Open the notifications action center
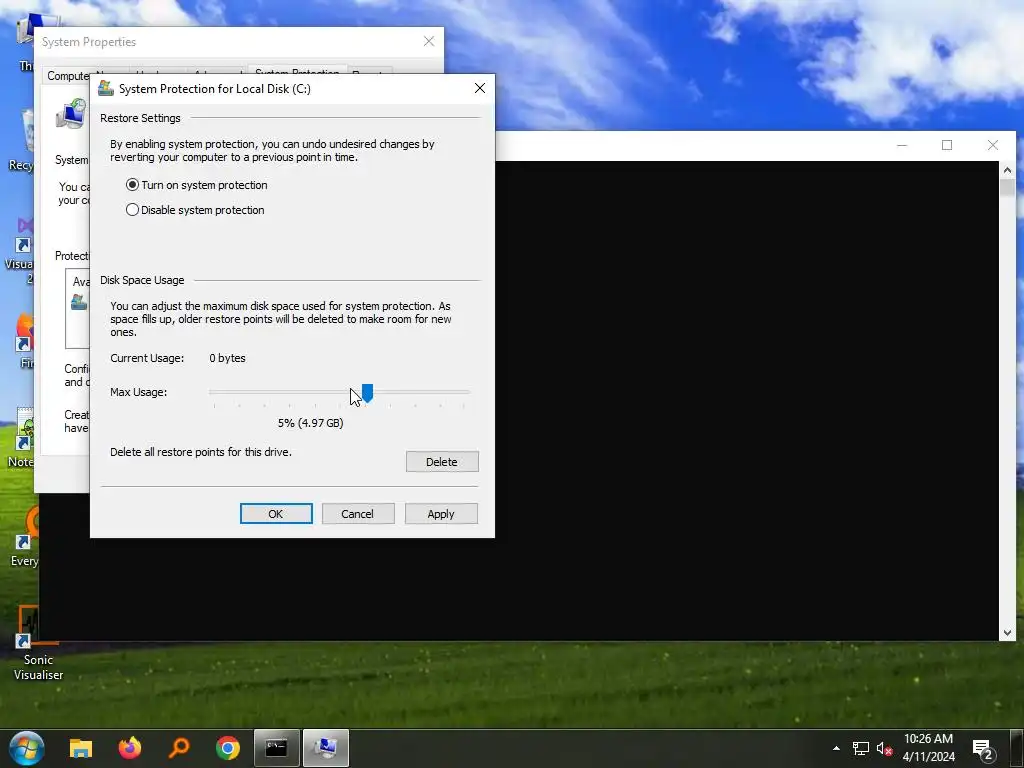The width and height of the screenshot is (1024, 768). pos(983,749)
